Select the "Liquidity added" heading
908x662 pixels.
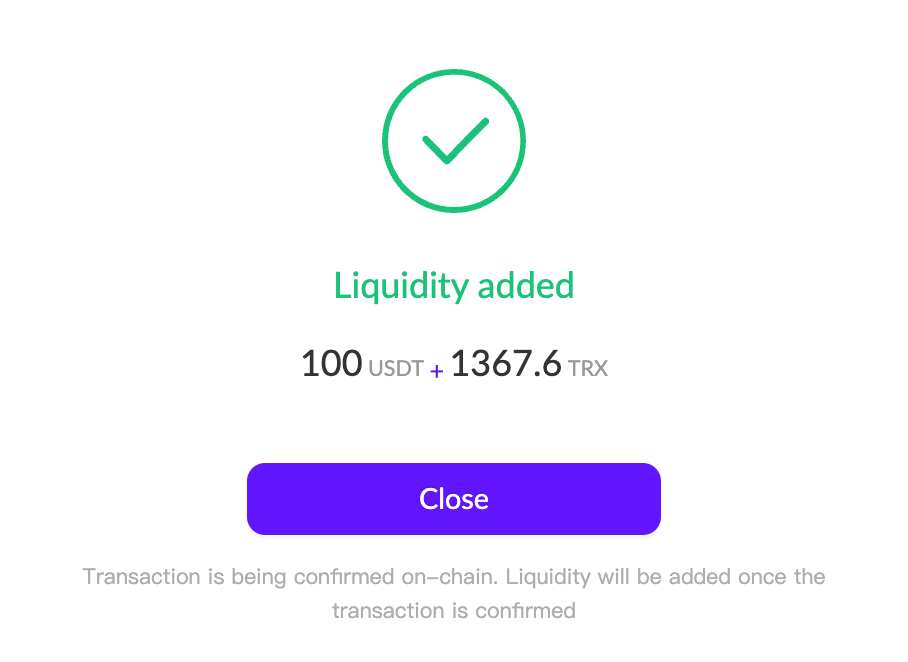453,286
